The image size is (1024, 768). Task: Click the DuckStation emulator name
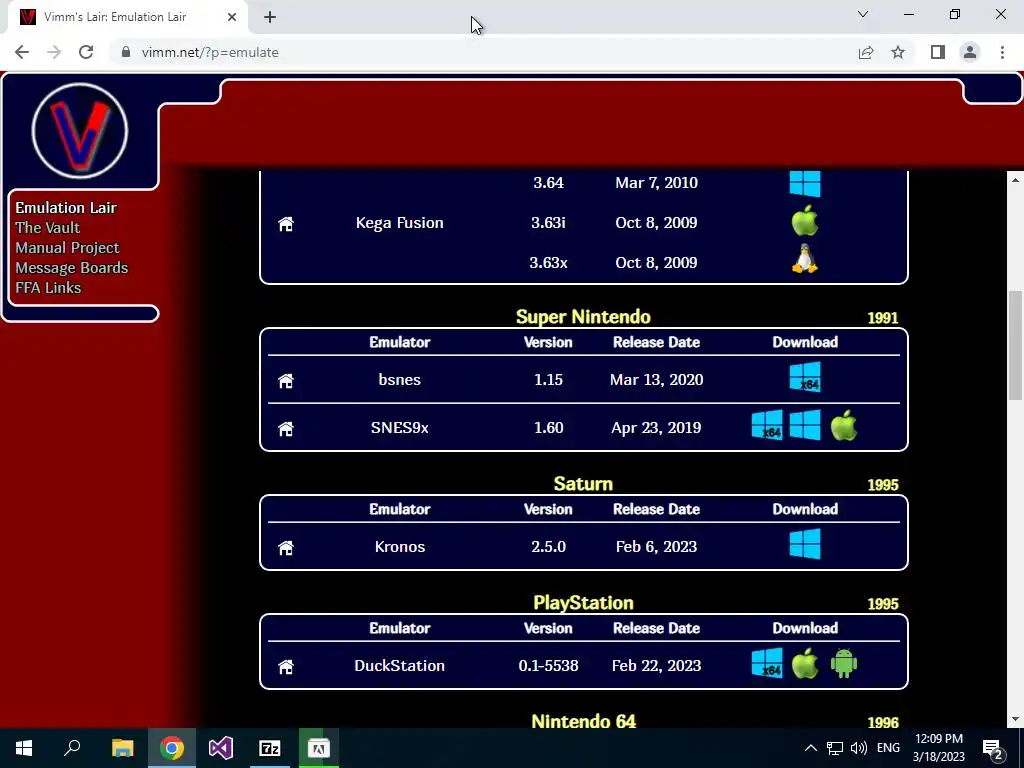(400, 665)
